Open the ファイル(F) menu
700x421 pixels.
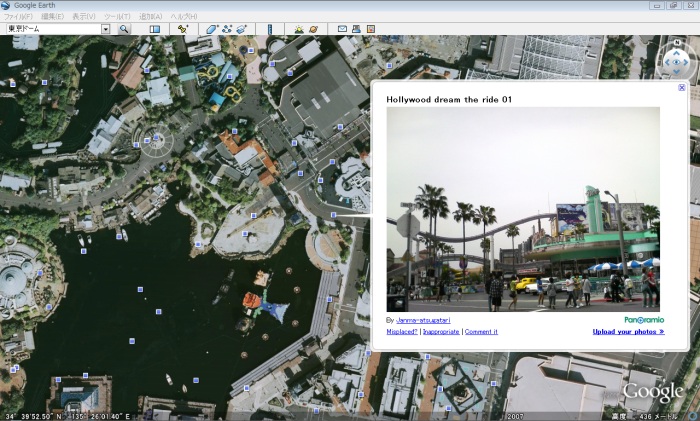[18, 17]
